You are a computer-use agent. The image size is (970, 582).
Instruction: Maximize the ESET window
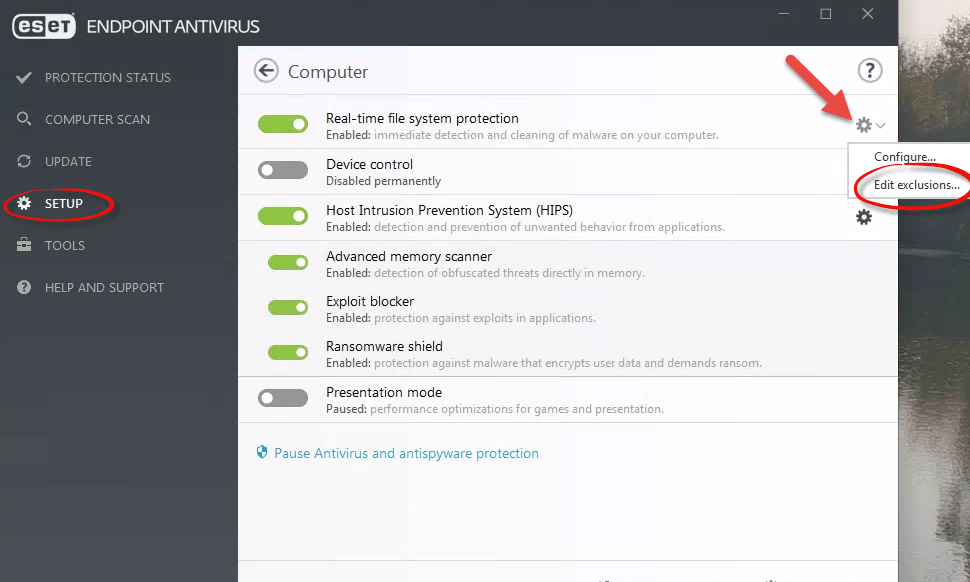[x=825, y=14]
